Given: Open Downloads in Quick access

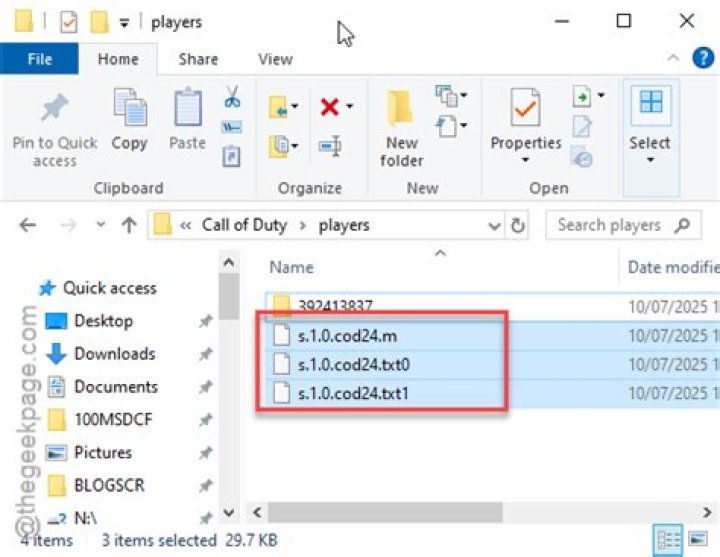Looking at the screenshot, I should [114, 354].
